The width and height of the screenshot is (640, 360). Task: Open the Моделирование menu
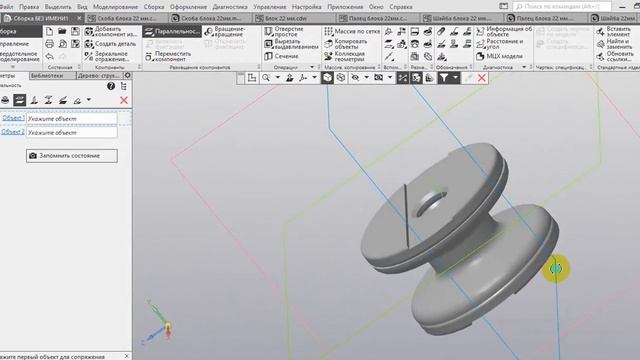click(116, 7)
